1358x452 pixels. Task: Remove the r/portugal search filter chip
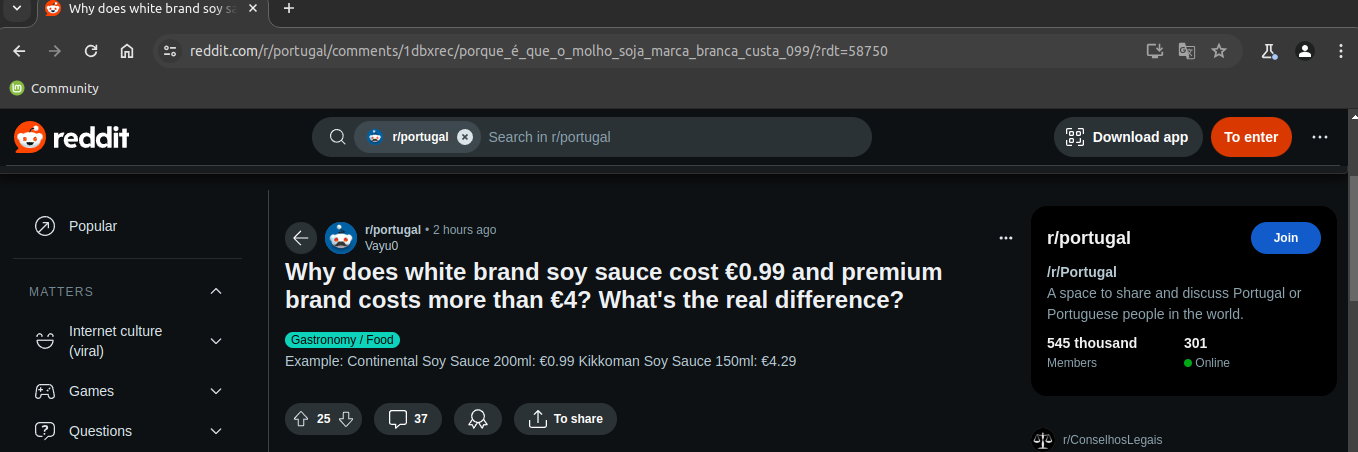(465, 137)
